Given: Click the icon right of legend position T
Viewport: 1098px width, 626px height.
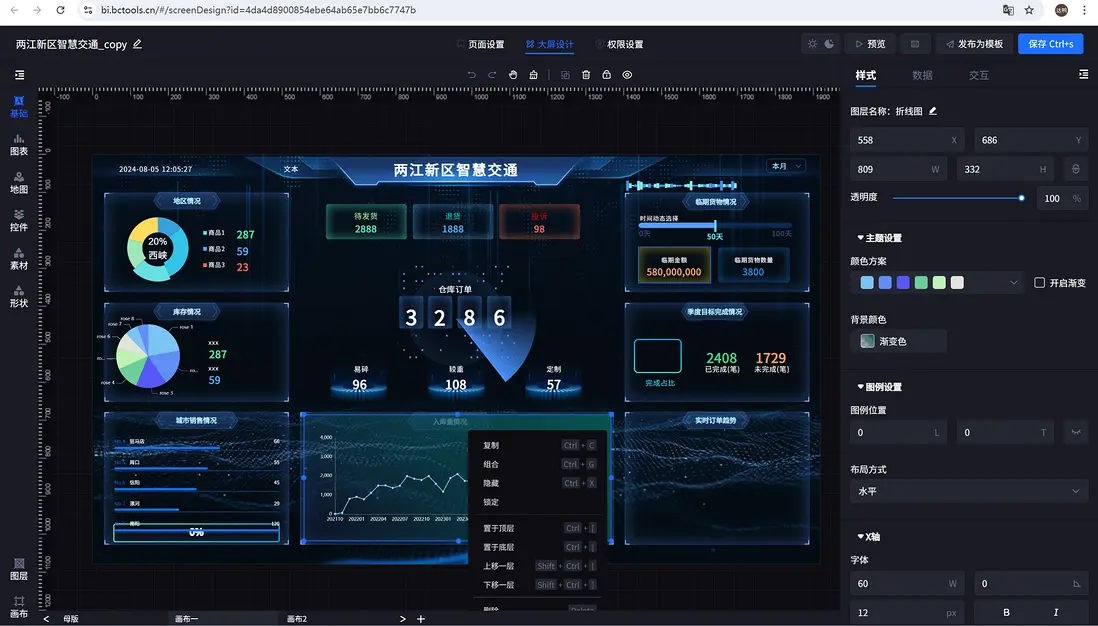Looking at the screenshot, I should tap(1076, 432).
